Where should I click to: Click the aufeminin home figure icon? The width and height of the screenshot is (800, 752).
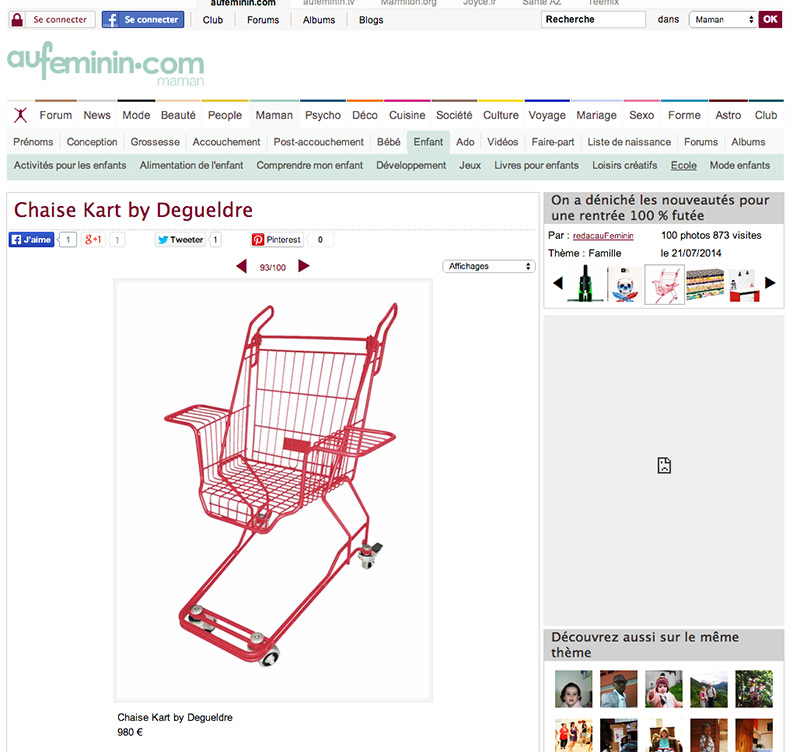[x=20, y=115]
